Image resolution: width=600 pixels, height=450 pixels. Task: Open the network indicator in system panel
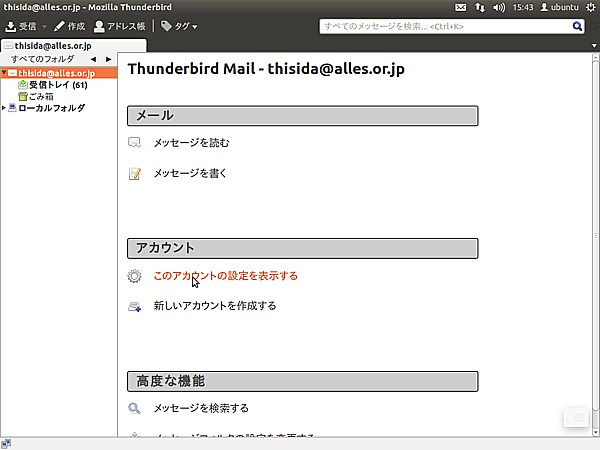point(480,7)
